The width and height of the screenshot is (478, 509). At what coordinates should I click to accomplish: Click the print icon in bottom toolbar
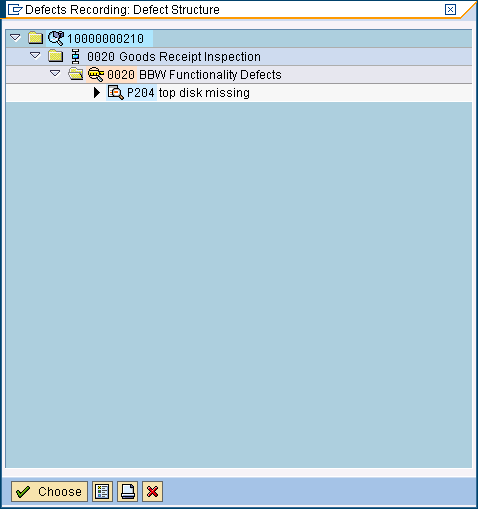[x=127, y=491]
